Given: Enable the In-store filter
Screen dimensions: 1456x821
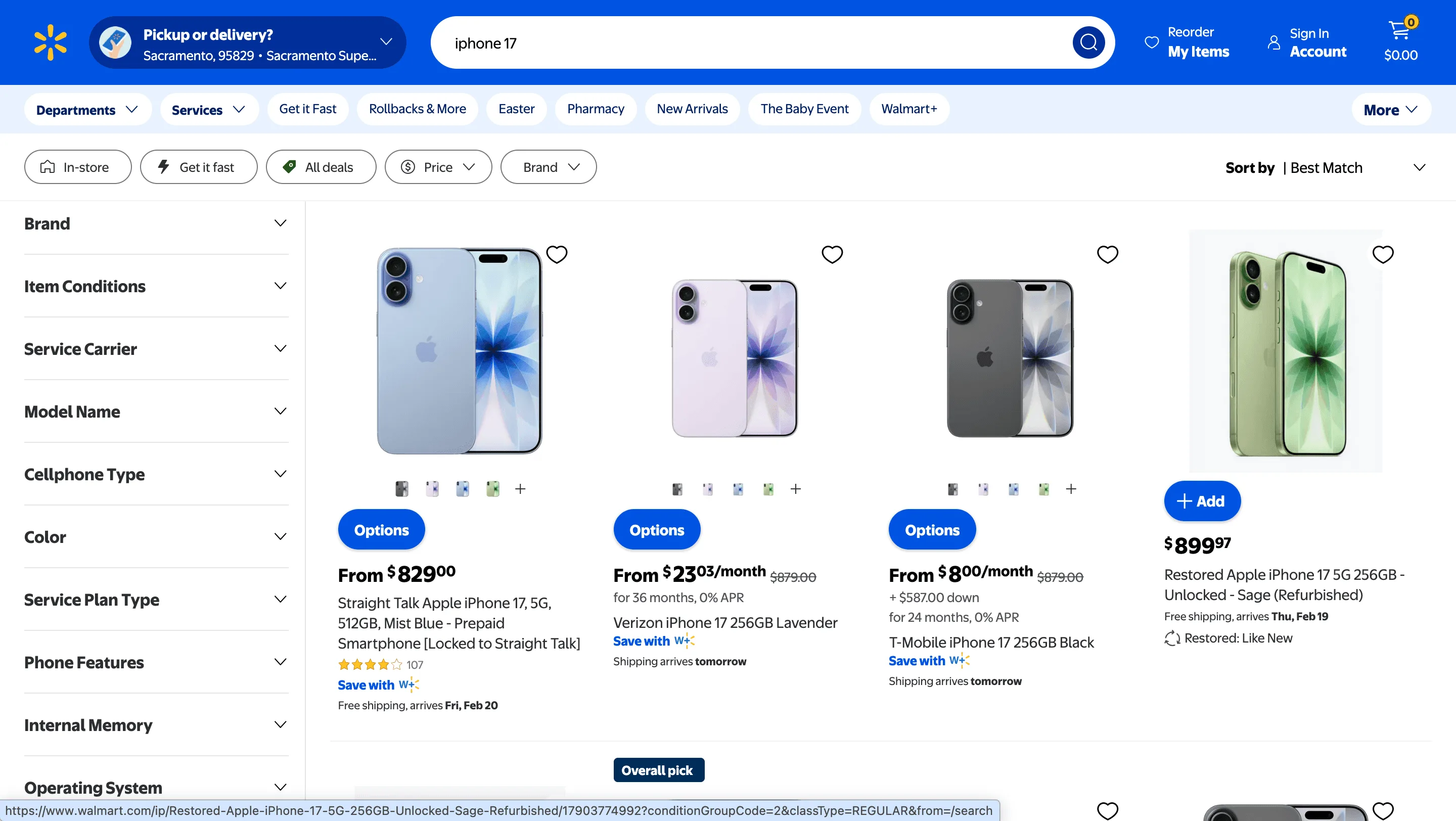Looking at the screenshot, I should (x=77, y=167).
